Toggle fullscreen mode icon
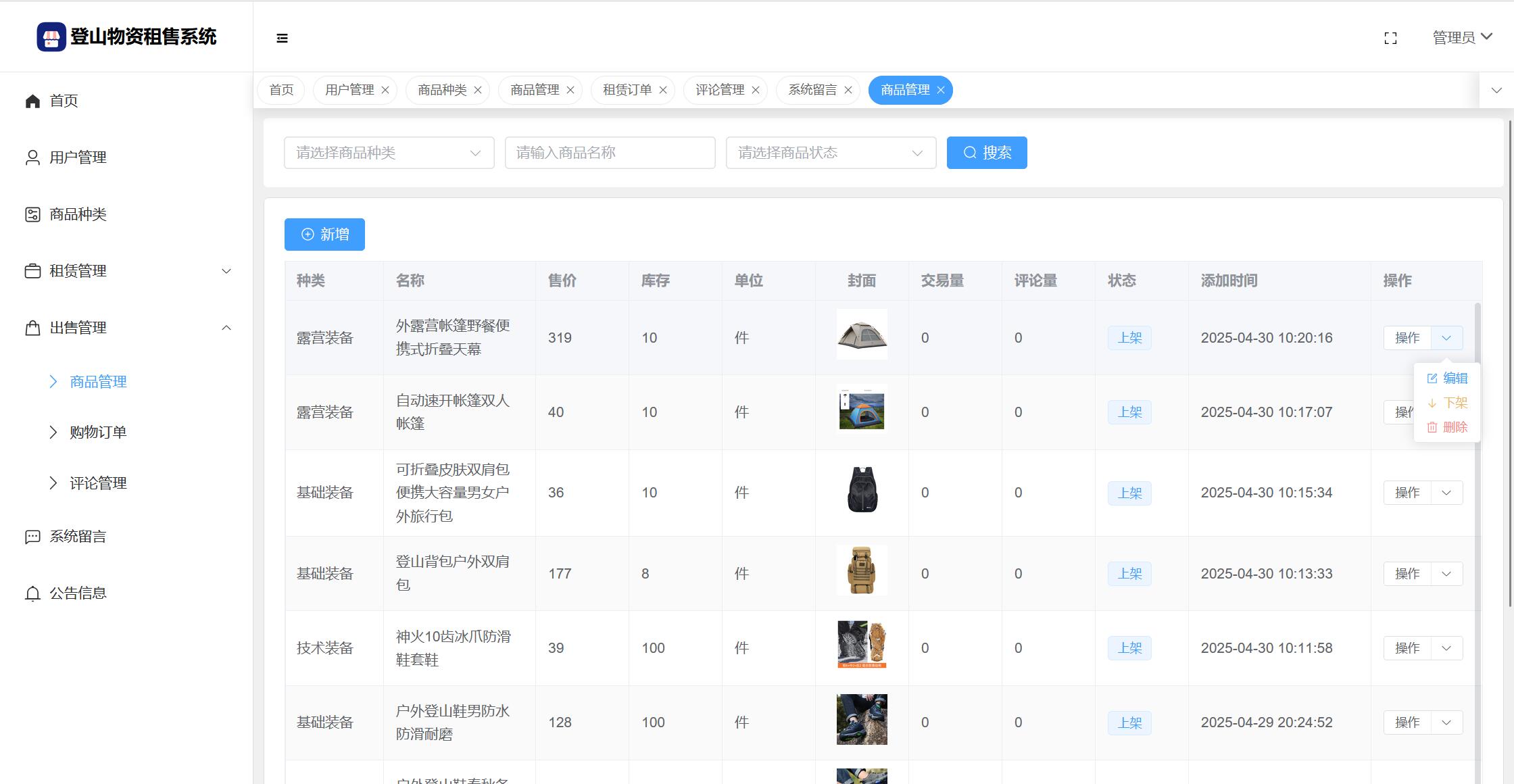 1390,38
